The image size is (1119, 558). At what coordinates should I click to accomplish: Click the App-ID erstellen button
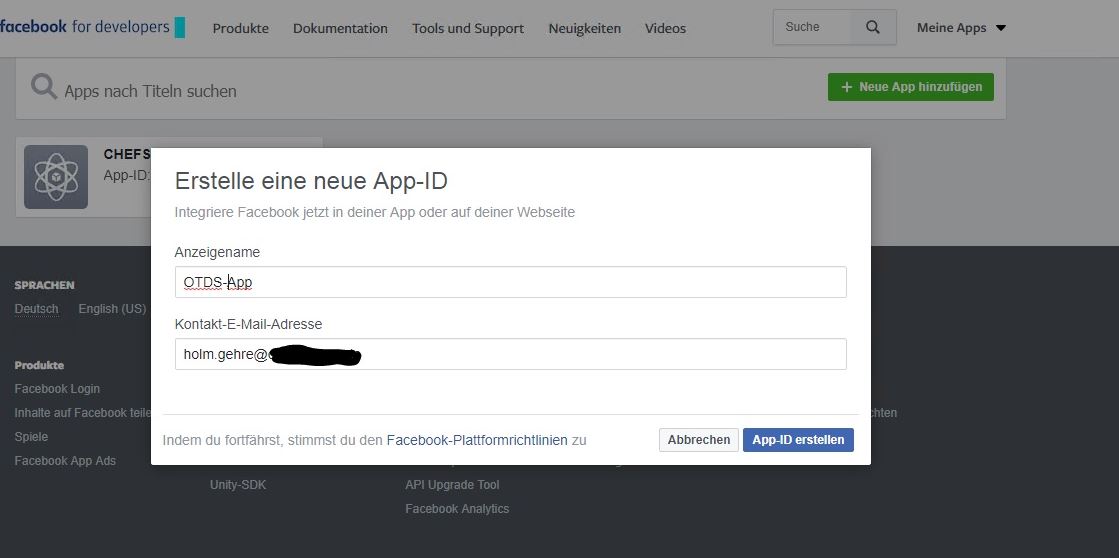[798, 440]
